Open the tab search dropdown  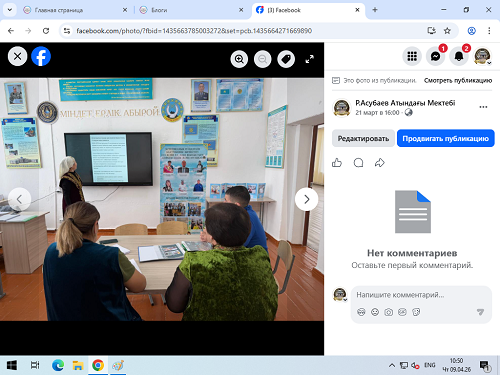pyautogui.click(x=10, y=10)
